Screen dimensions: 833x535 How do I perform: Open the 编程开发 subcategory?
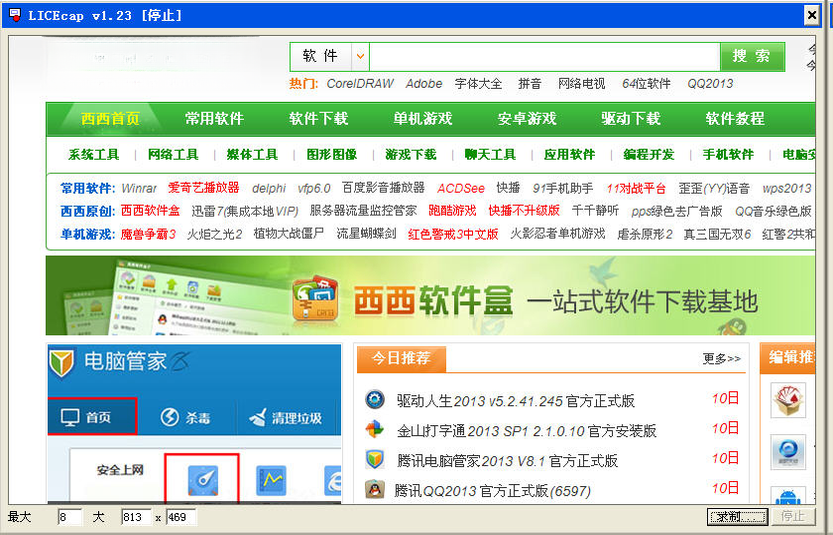point(649,155)
